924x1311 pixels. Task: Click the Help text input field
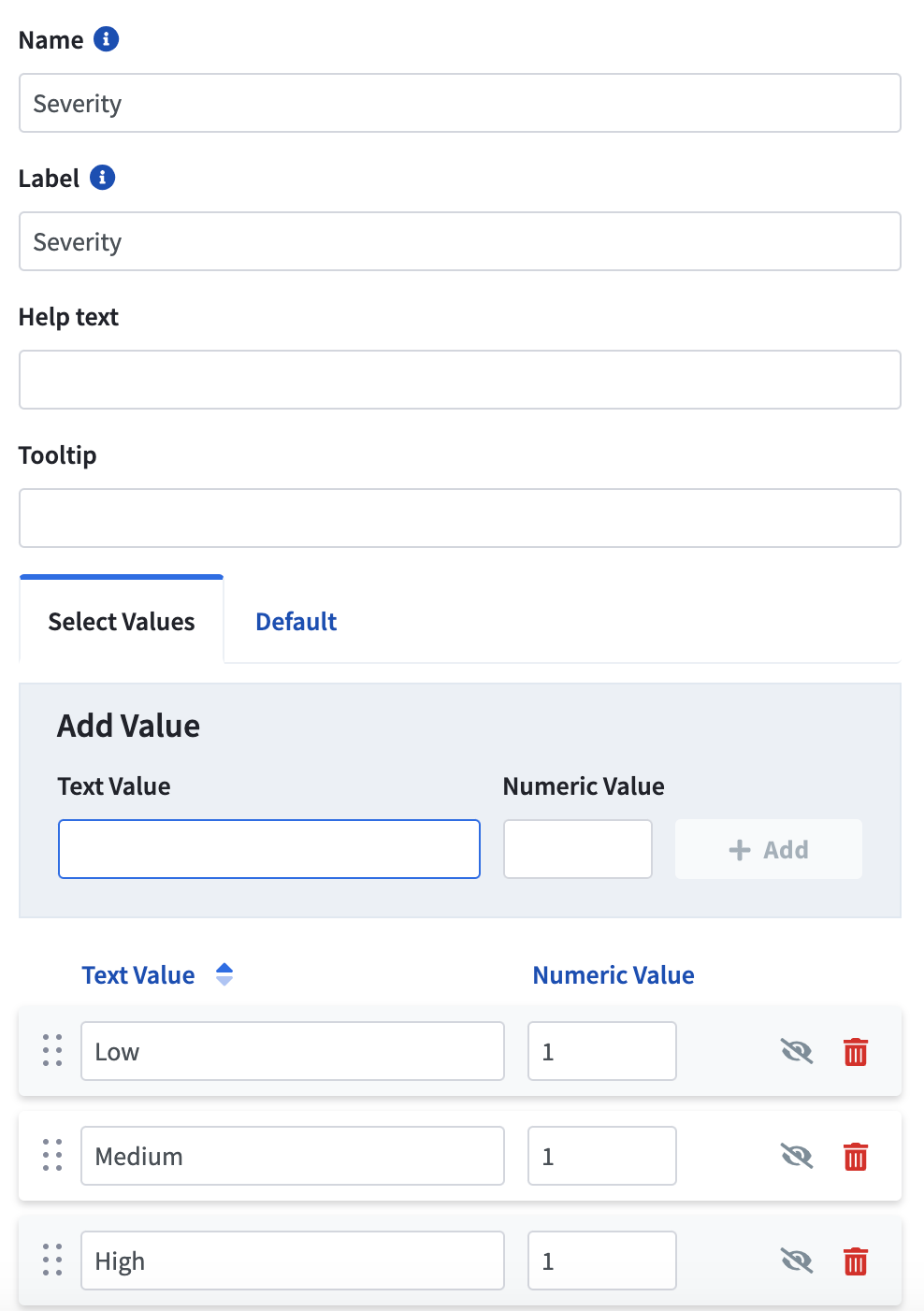pos(460,380)
